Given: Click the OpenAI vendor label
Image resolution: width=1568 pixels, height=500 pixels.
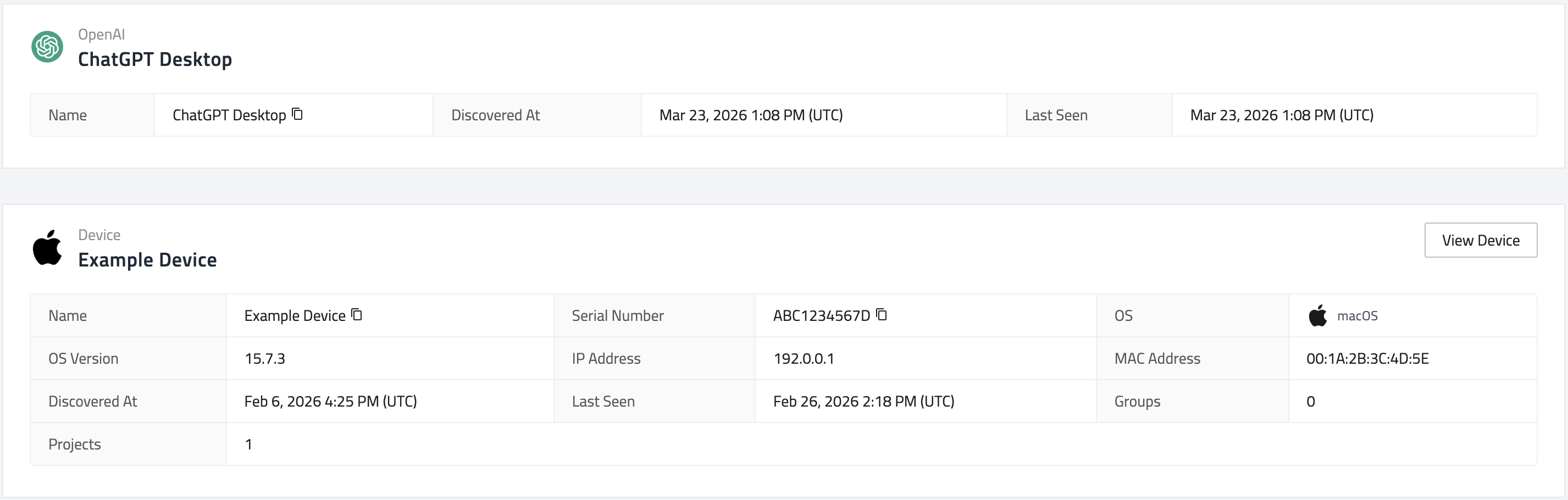Looking at the screenshot, I should 101,35.
